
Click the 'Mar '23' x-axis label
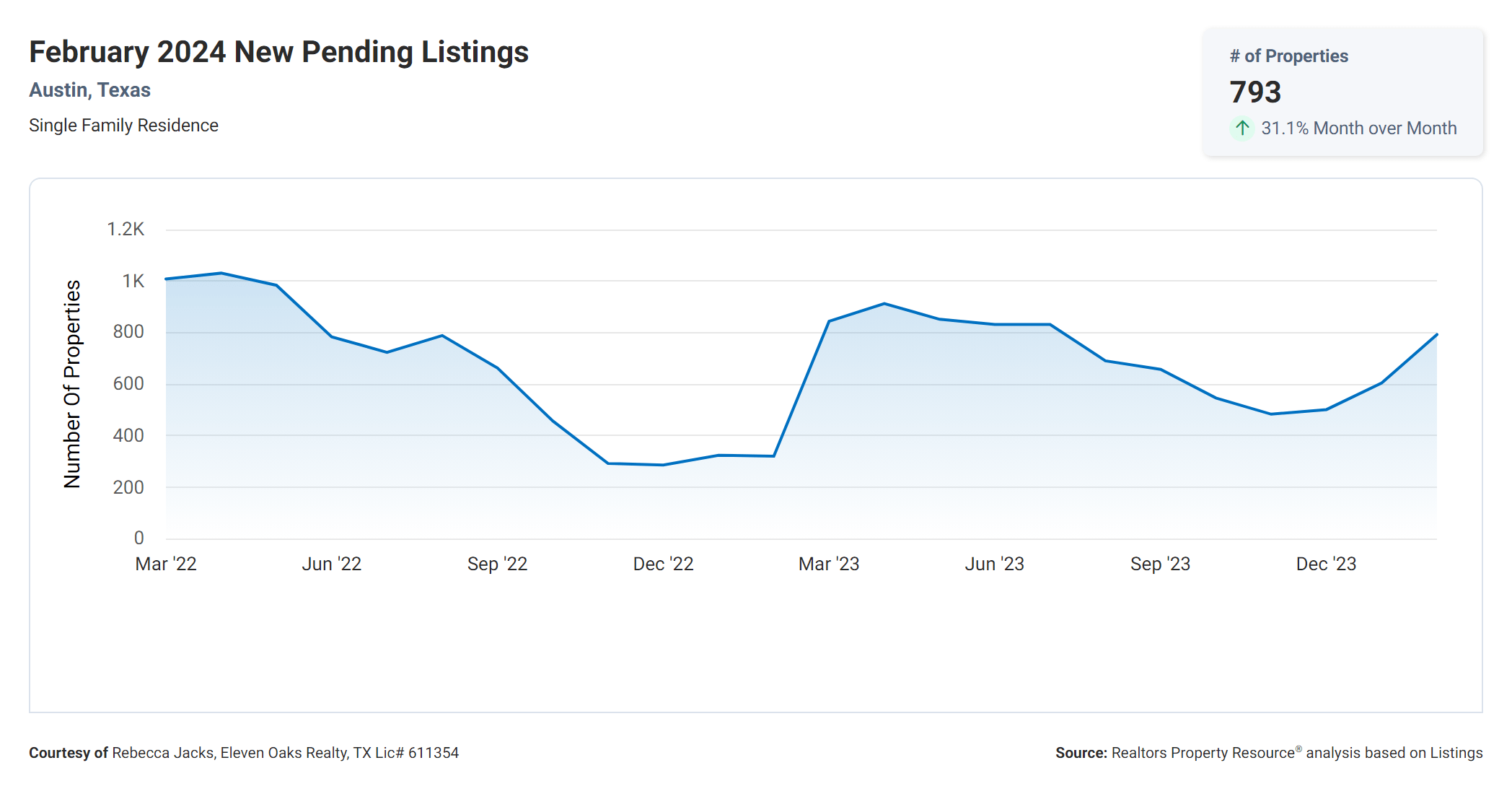tap(828, 564)
